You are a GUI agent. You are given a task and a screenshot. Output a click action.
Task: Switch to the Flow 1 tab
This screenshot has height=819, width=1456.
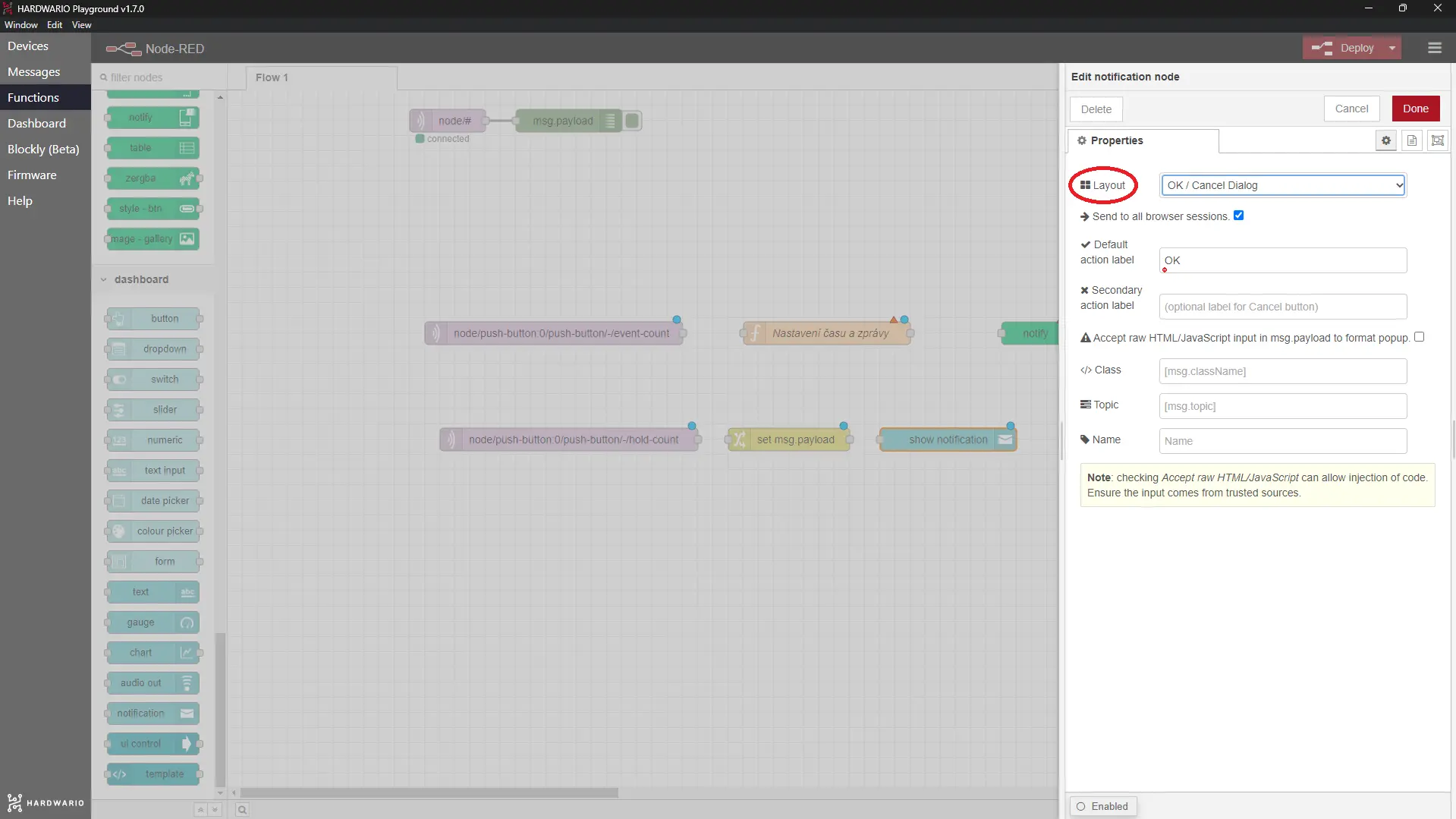321,77
